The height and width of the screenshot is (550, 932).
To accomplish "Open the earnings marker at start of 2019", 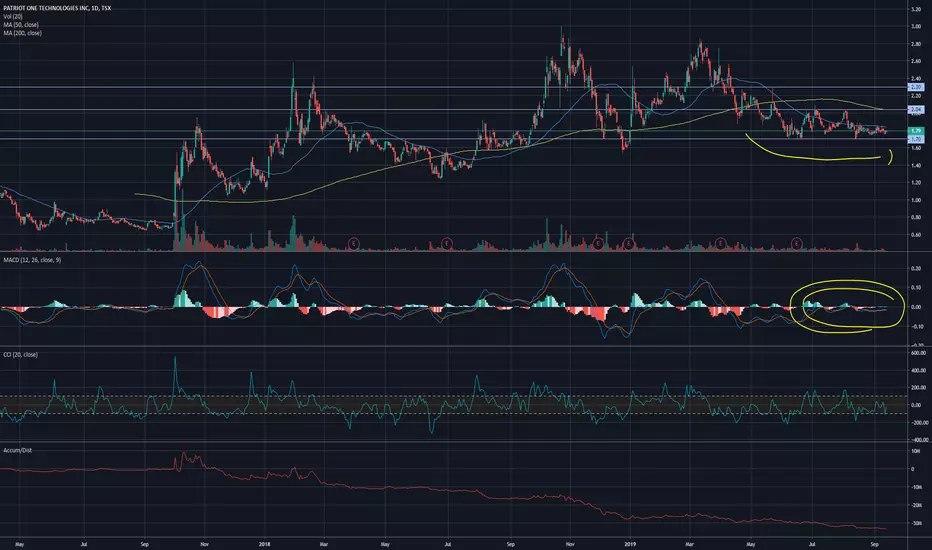I will click(629, 243).
